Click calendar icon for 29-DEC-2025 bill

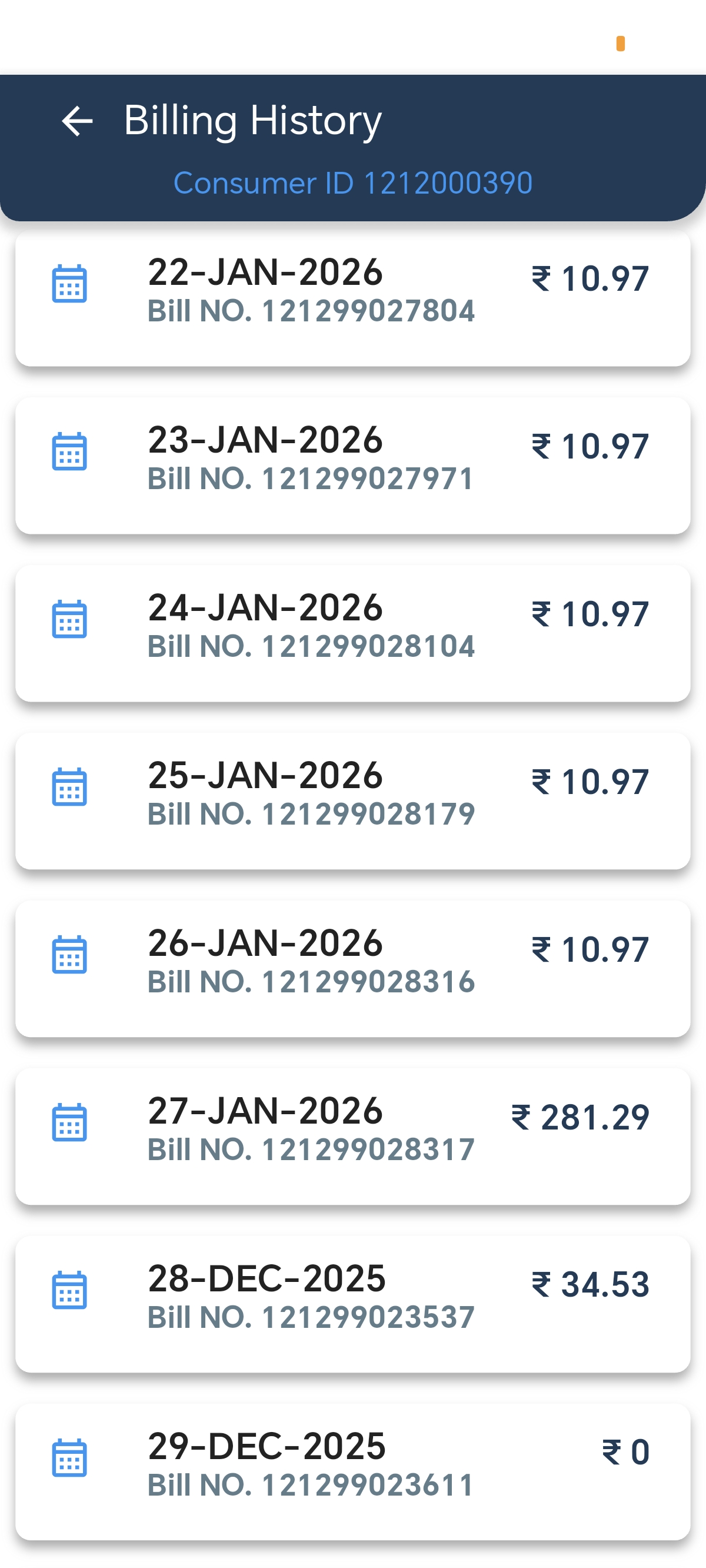[69, 1458]
